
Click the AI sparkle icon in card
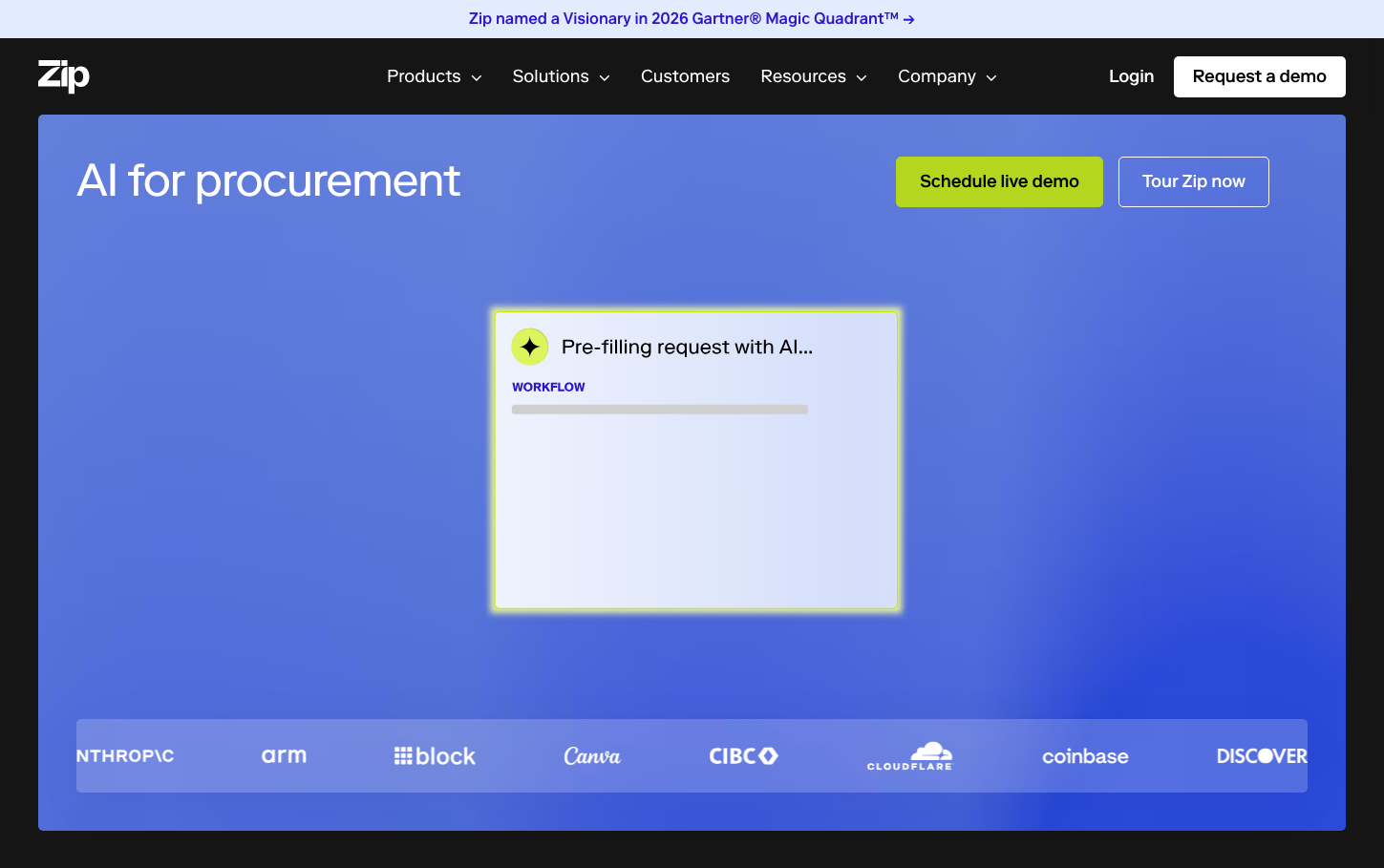click(x=530, y=347)
